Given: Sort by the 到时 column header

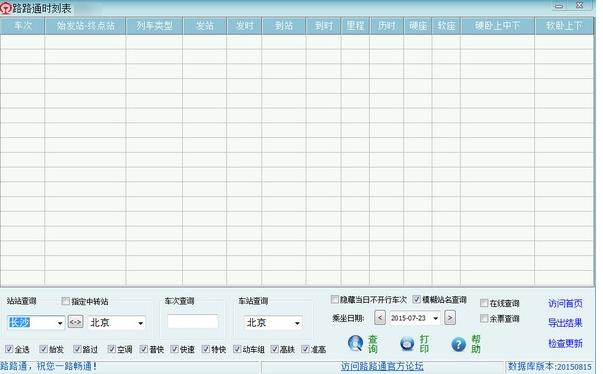Looking at the screenshot, I should coord(323,26).
